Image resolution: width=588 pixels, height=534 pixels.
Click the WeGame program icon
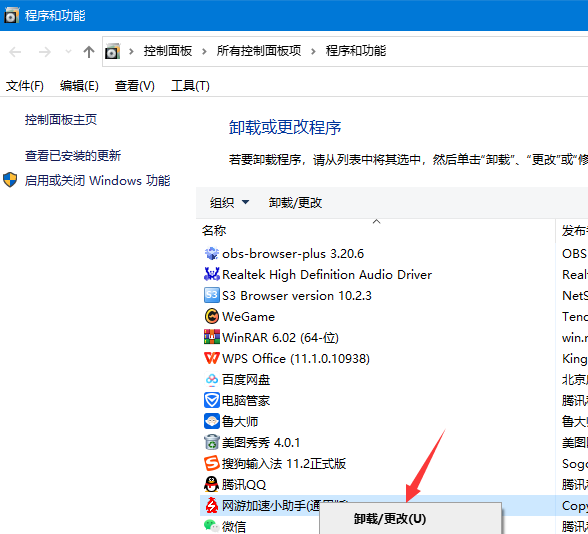click(x=212, y=316)
